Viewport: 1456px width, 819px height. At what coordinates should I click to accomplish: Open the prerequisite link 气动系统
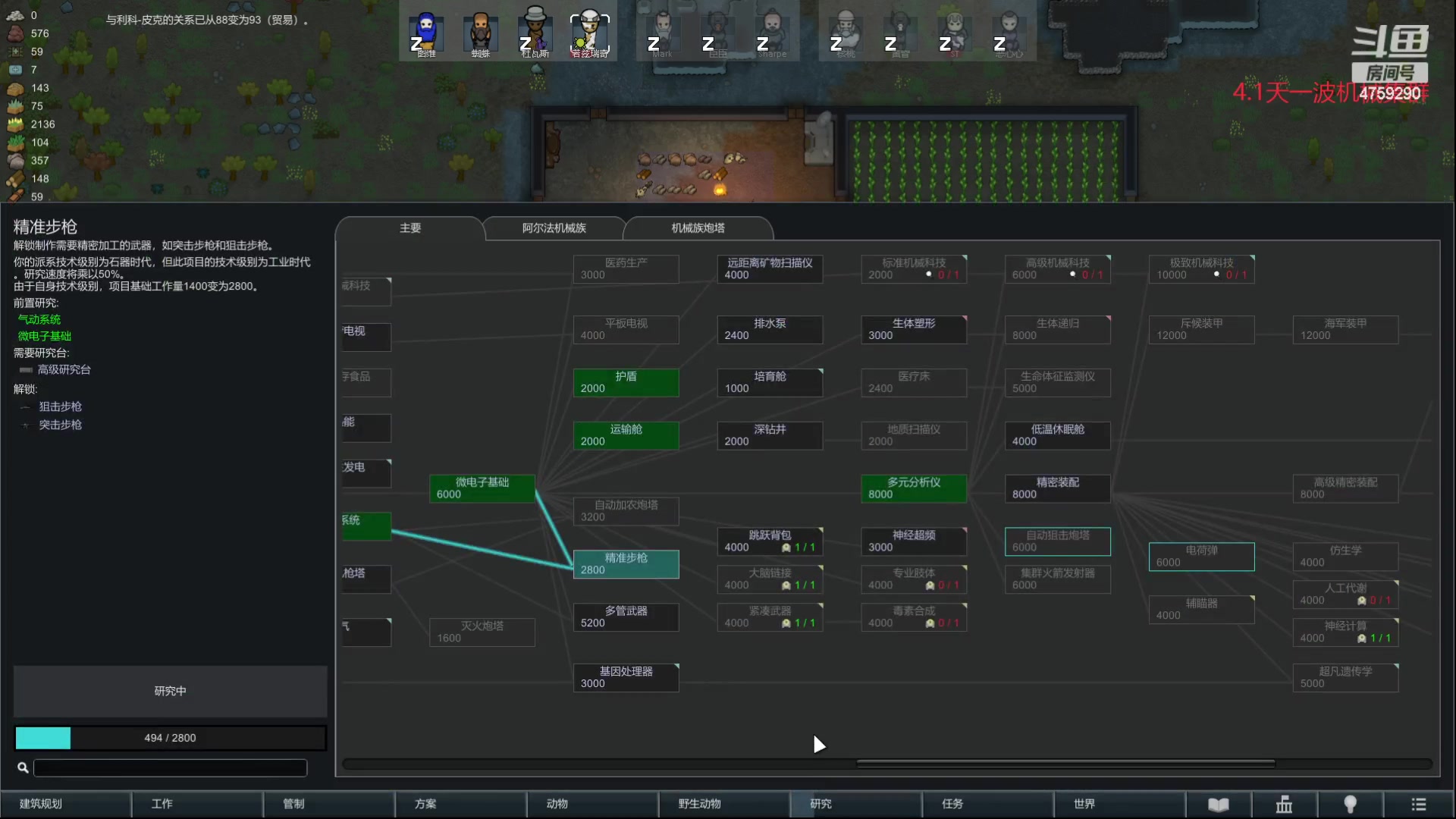[39, 320]
